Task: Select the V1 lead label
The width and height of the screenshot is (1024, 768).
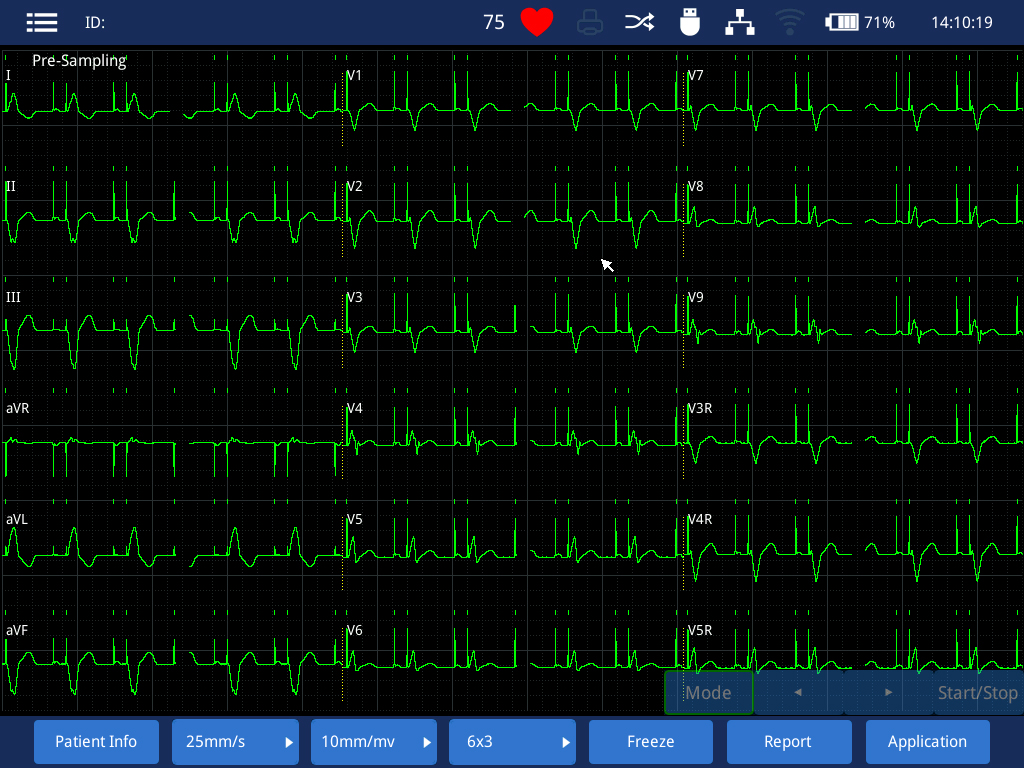Action: click(x=354, y=75)
